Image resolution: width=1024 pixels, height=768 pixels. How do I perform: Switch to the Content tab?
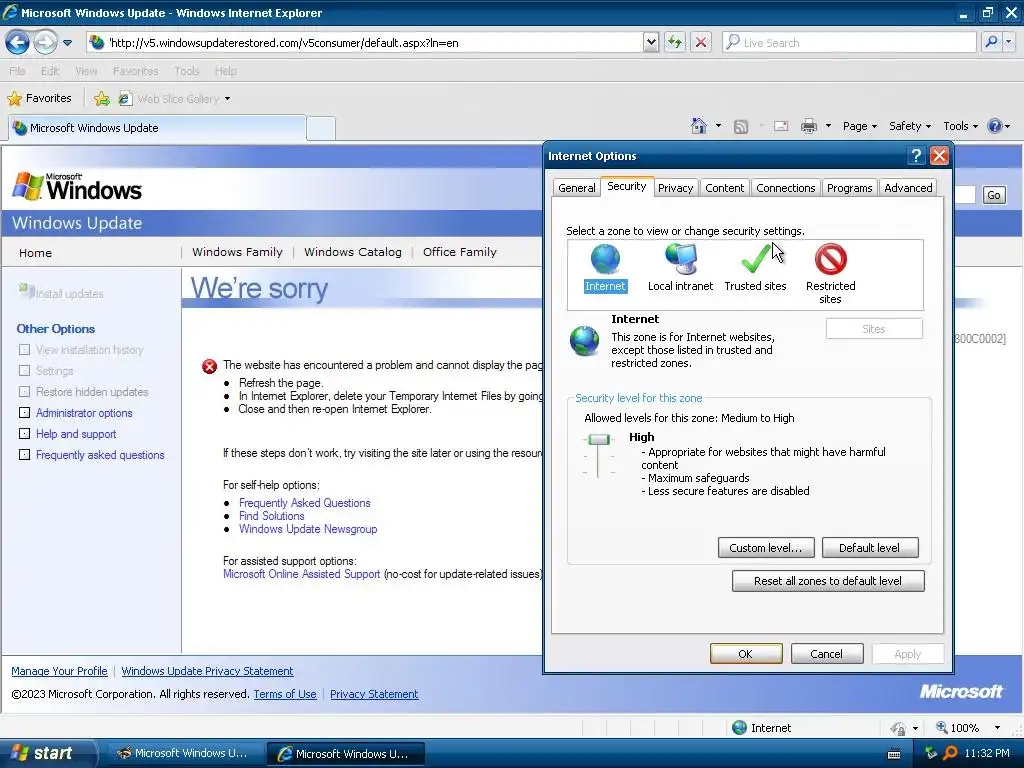(724, 188)
